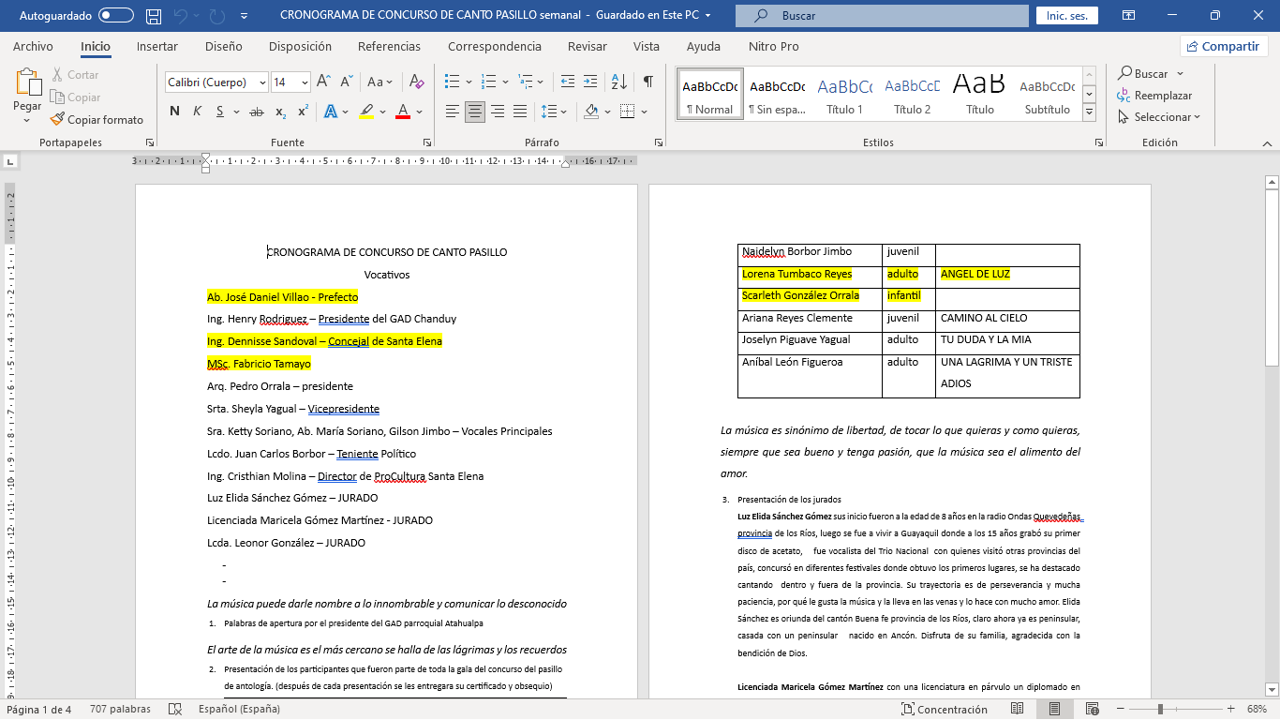Click the Save disk icon
The height and width of the screenshot is (720, 1280).
pyautogui.click(x=153, y=16)
